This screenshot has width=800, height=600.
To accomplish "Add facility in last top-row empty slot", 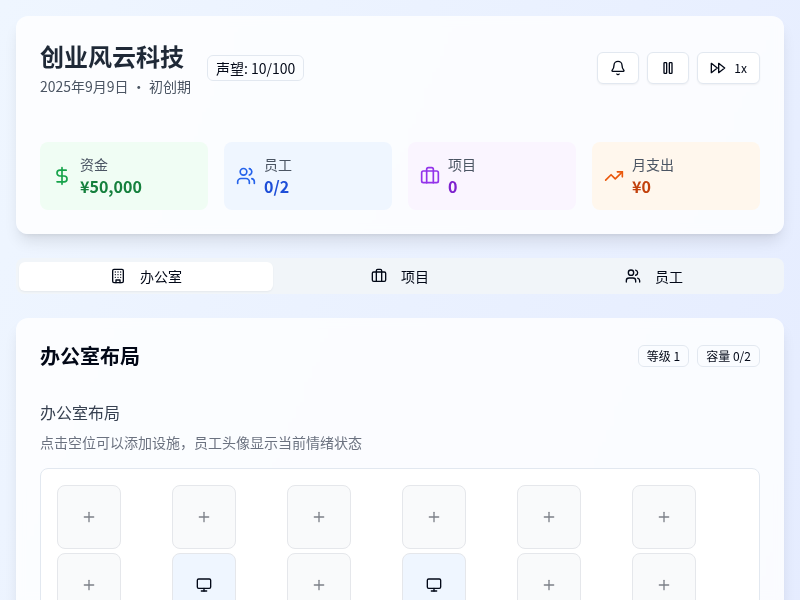I will pos(664,517).
